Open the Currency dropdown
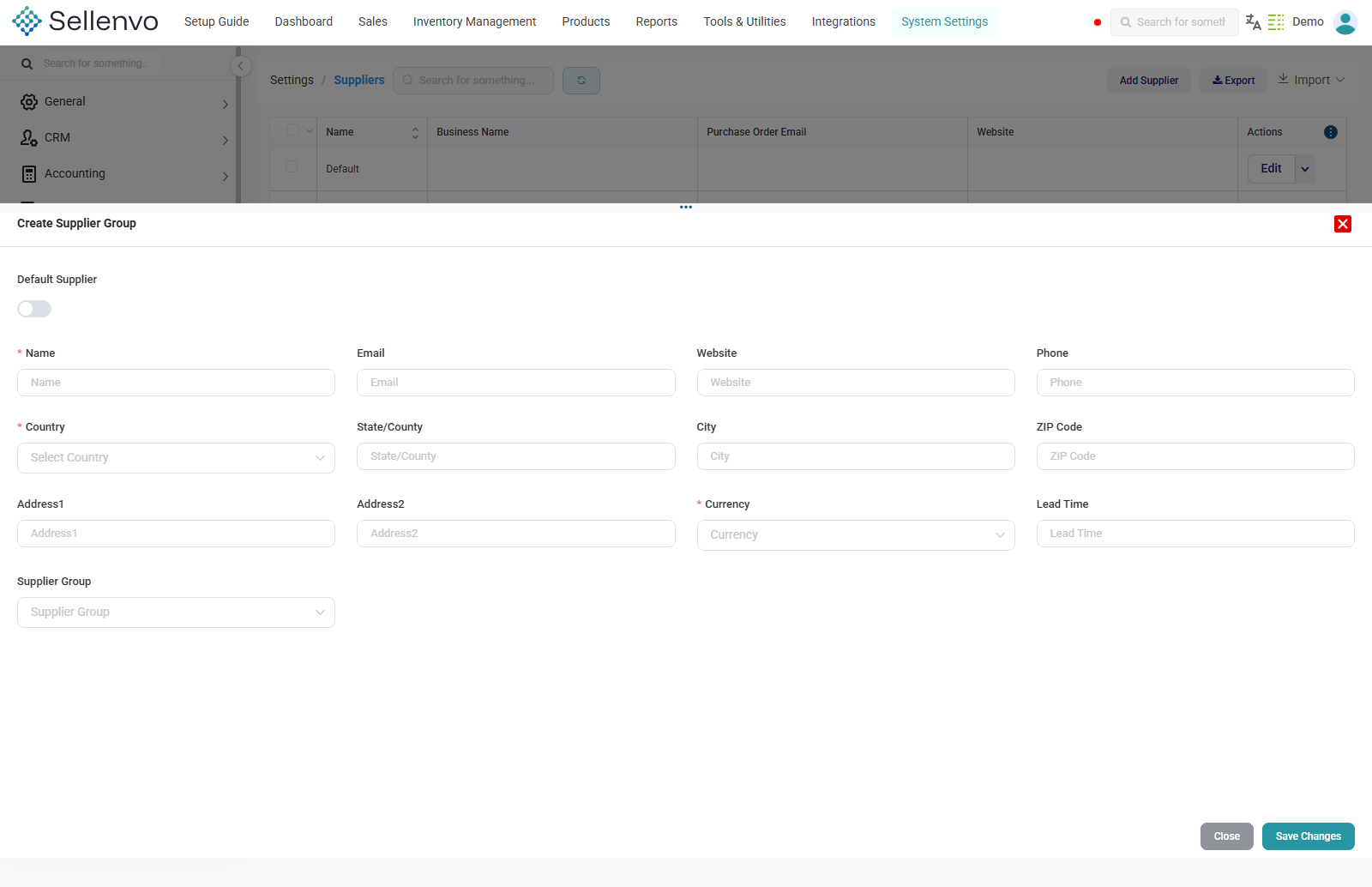 pyautogui.click(x=856, y=535)
